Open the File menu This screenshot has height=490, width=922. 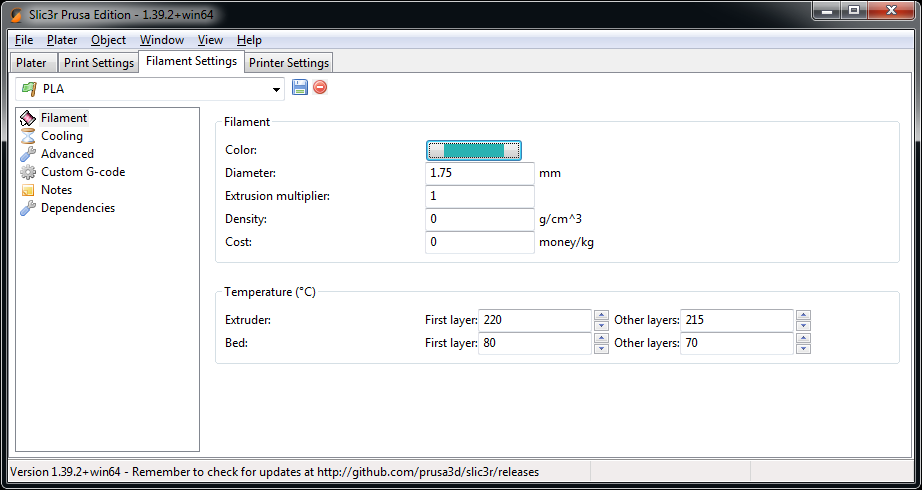tap(24, 40)
